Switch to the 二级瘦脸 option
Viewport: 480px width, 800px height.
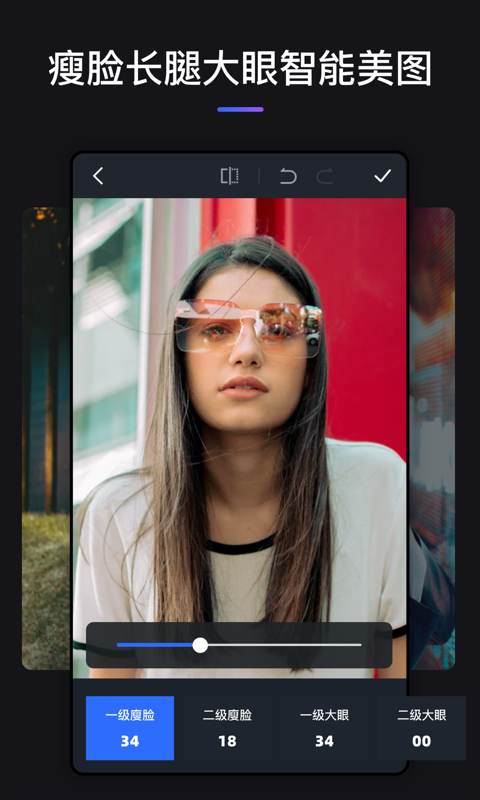pyautogui.click(x=227, y=728)
